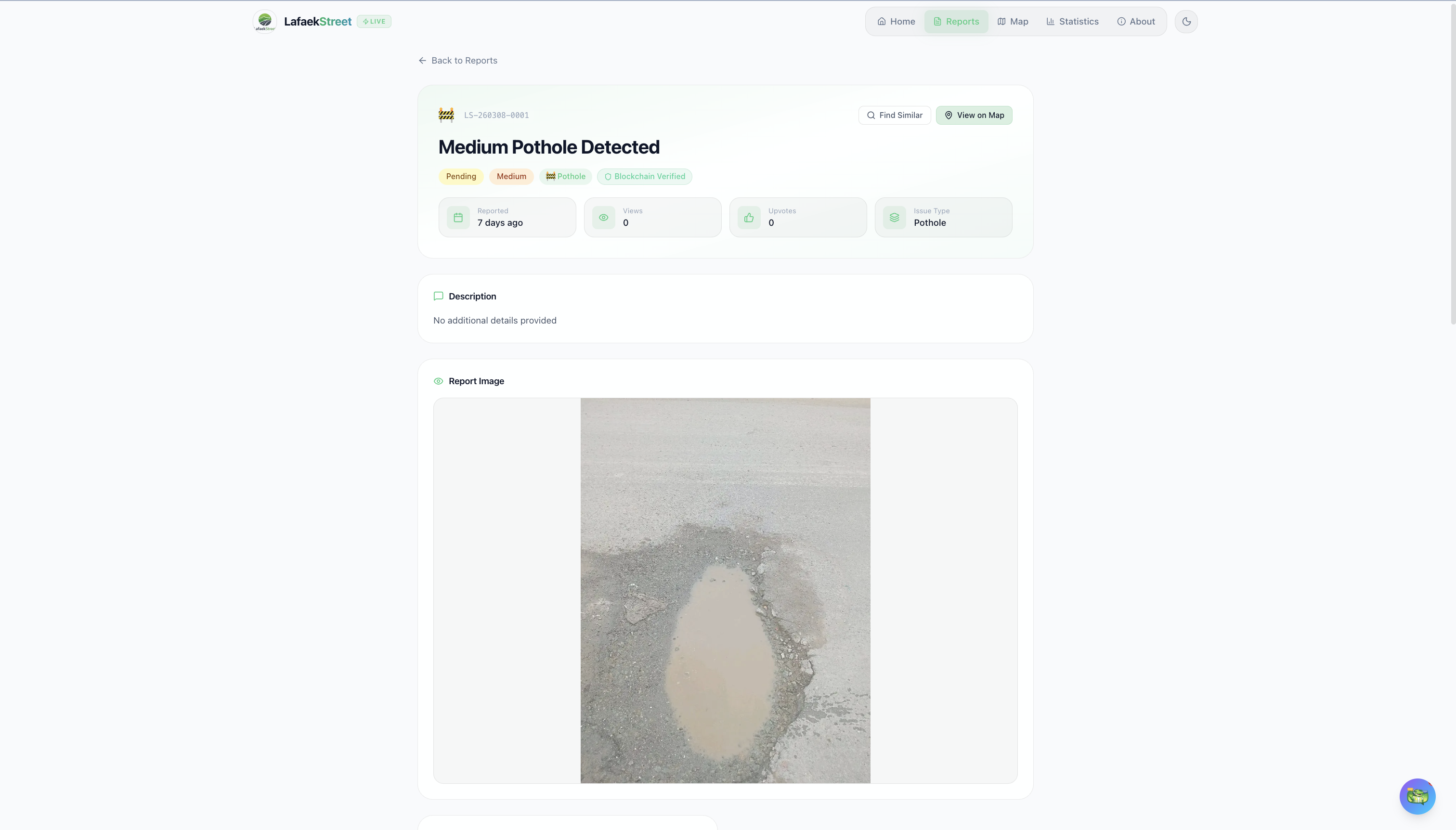Open the Map navigation tab
1456x830 pixels.
pyautogui.click(x=1013, y=22)
